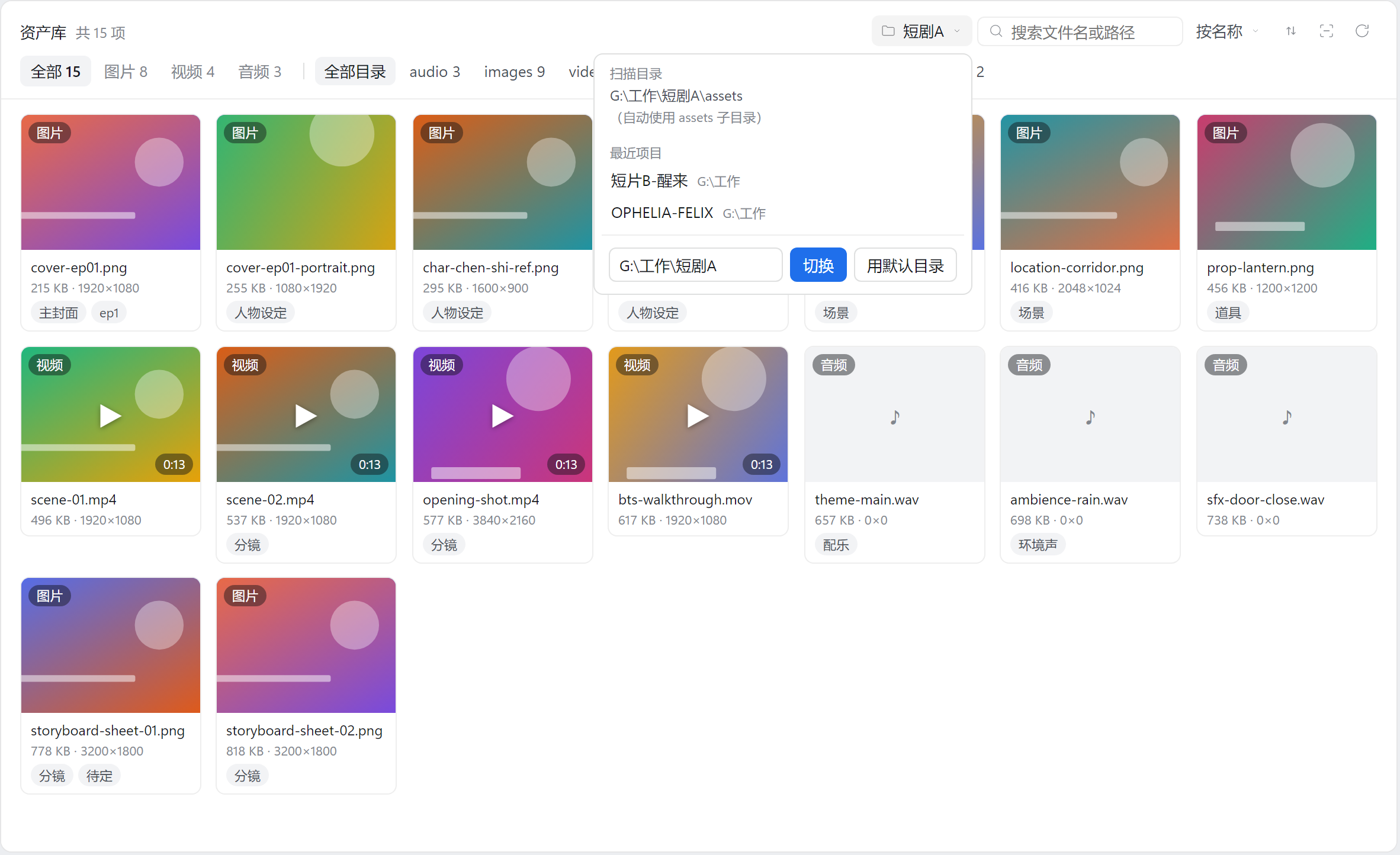Click the refresh library icon

(x=1362, y=31)
